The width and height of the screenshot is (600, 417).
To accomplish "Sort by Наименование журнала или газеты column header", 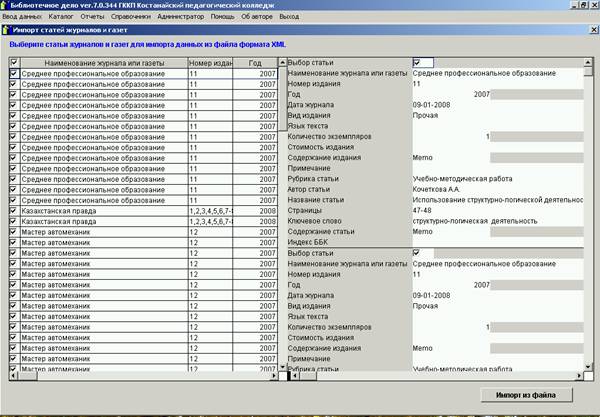I will [x=104, y=63].
